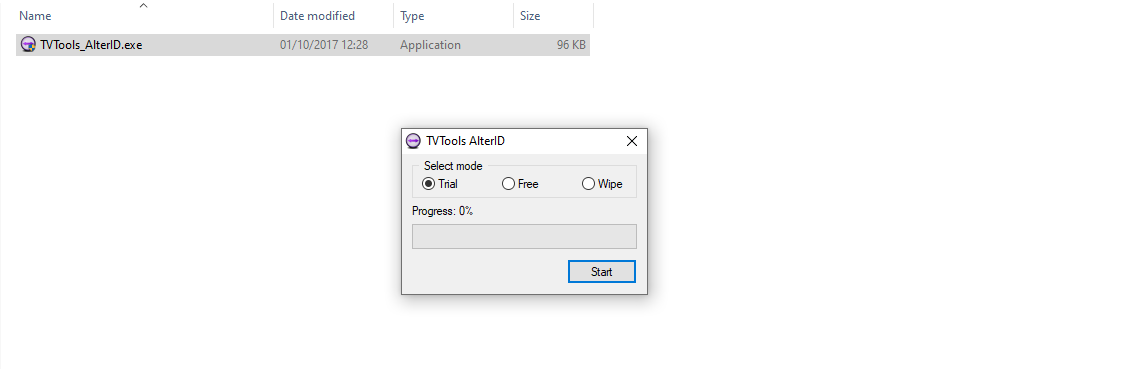Screen dimensions: 1136x369
Task: Click the 96 KB size cell
Action: 571,45
